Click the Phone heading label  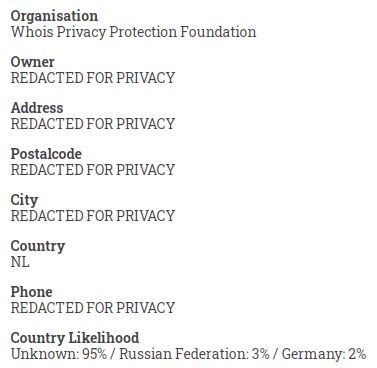point(31,292)
